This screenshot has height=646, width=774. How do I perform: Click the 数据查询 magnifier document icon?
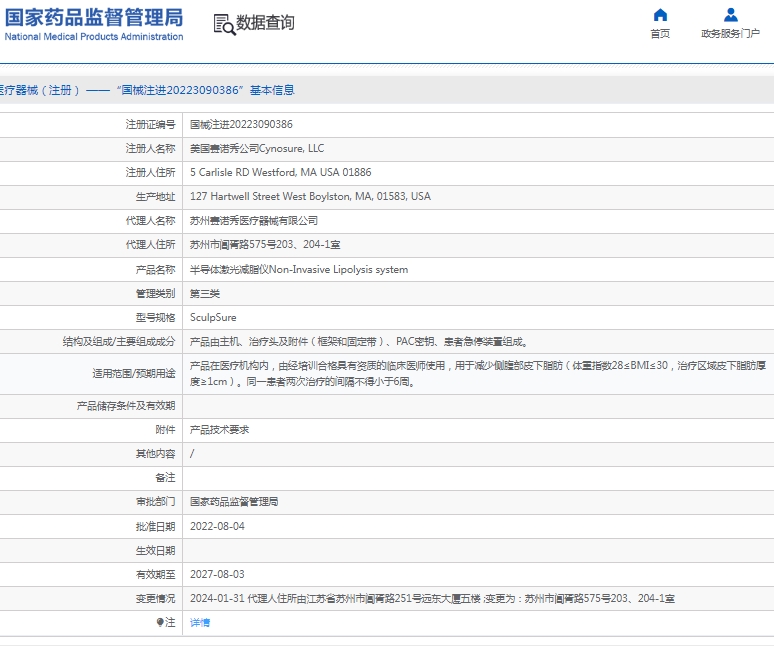click(x=224, y=24)
